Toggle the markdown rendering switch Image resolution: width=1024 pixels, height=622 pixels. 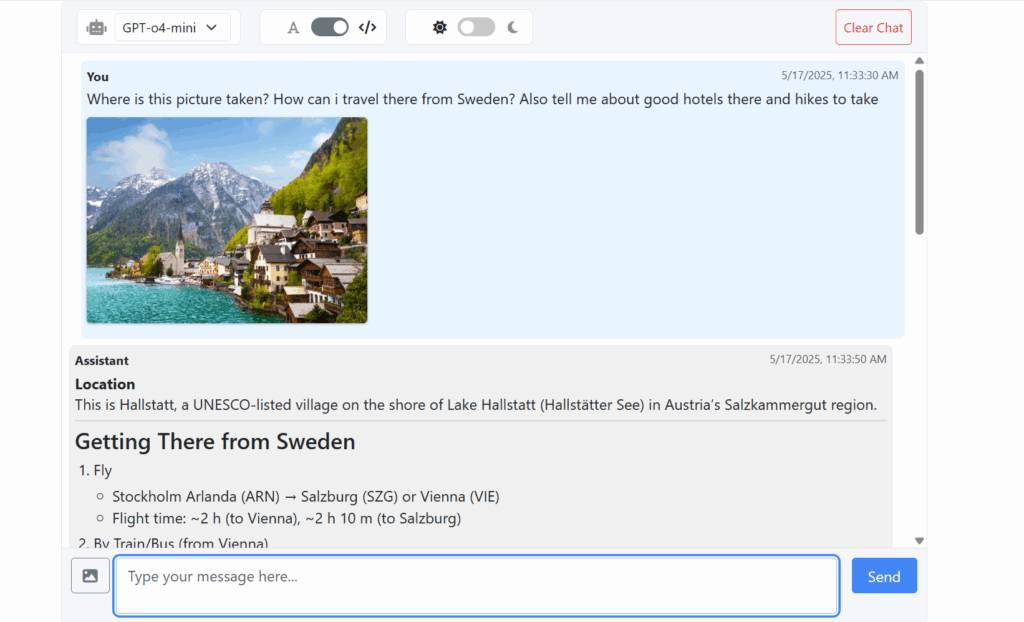coord(330,27)
